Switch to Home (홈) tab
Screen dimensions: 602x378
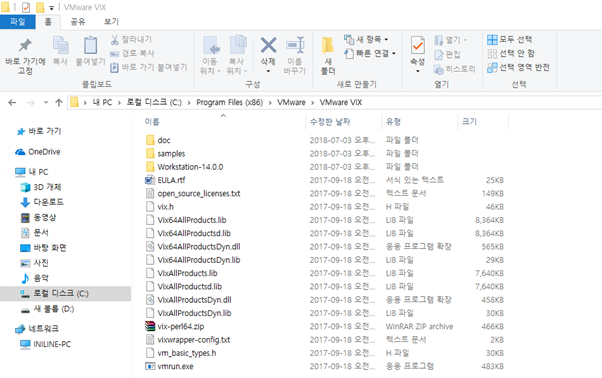(48, 22)
